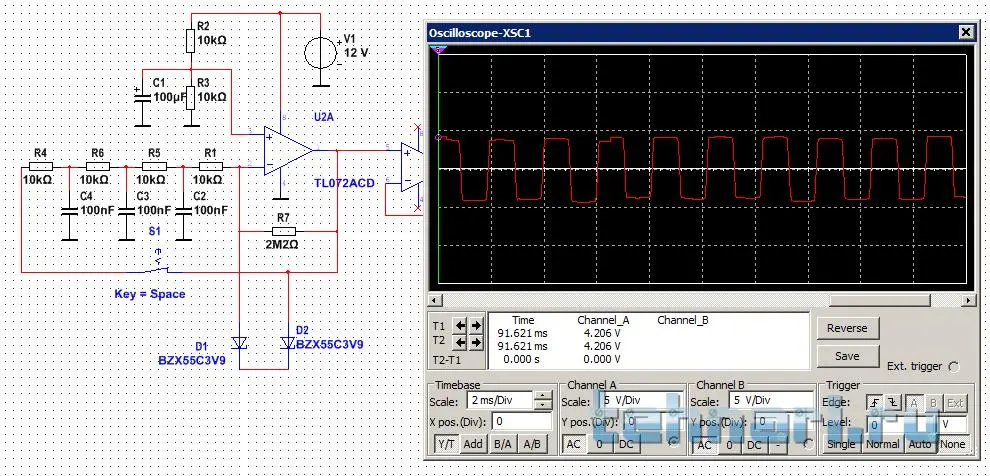Set trigger source to A
This screenshot has width=990, height=476.
tap(914, 403)
